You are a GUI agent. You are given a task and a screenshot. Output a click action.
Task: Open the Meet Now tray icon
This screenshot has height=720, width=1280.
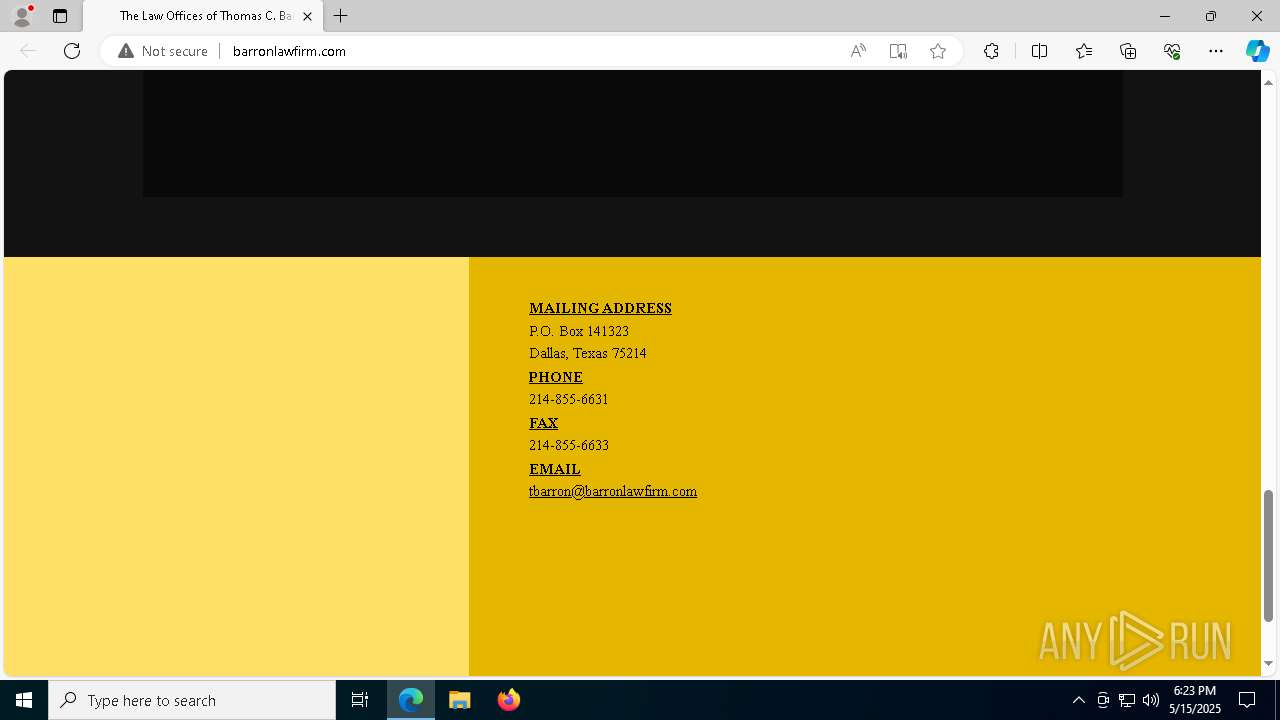[x=1103, y=700]
